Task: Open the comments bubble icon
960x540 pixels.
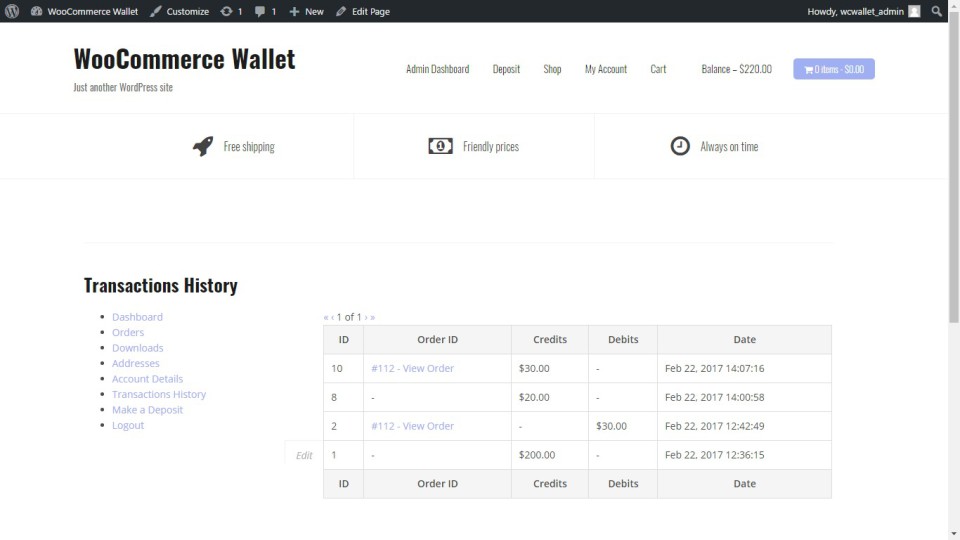Action: [x=260, y=11]
